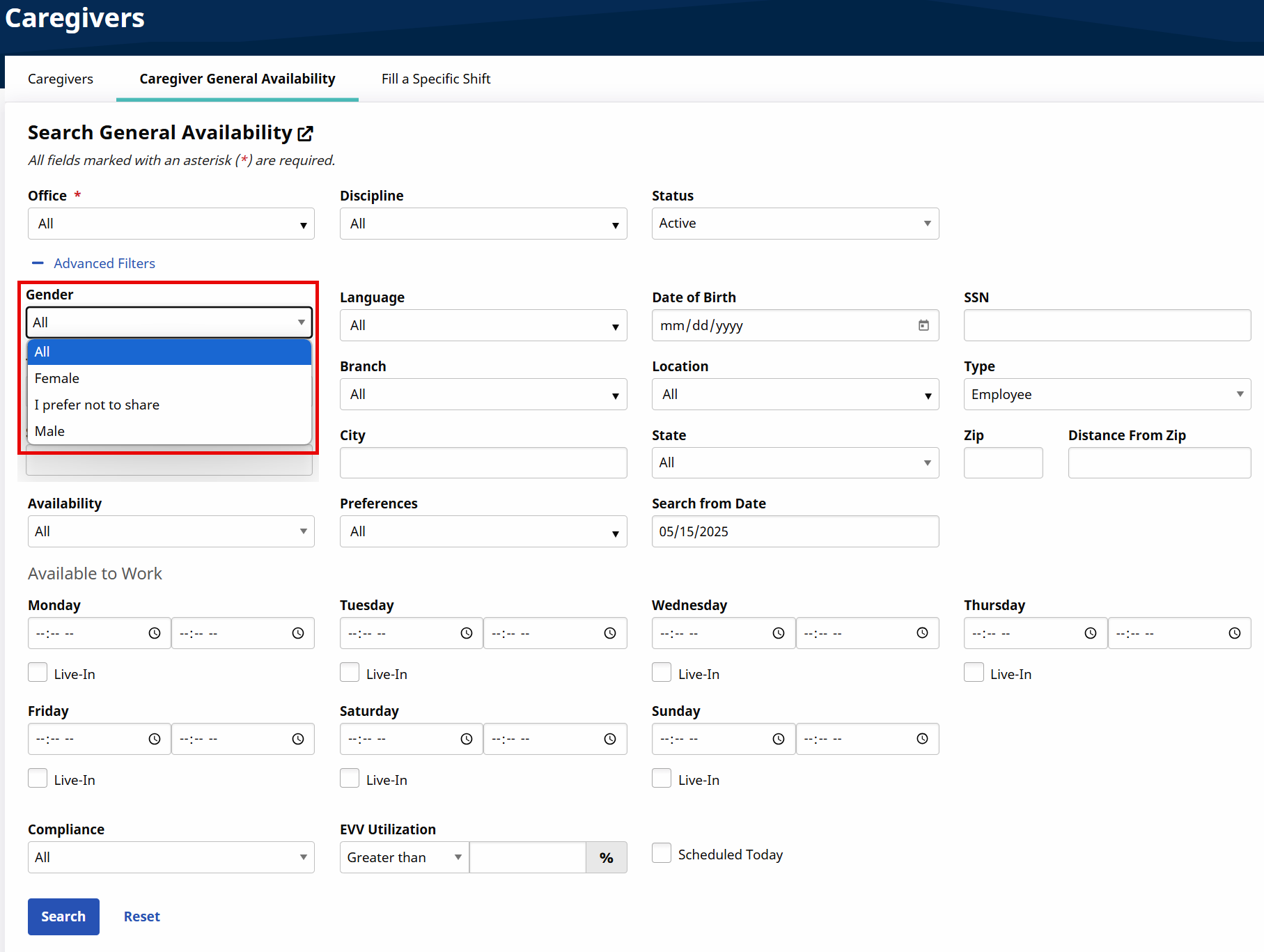Viewport: 1264px width, 952px height.
Task: Open the EVV Utilization Greater than dropdown
Action: coord(404,857)
